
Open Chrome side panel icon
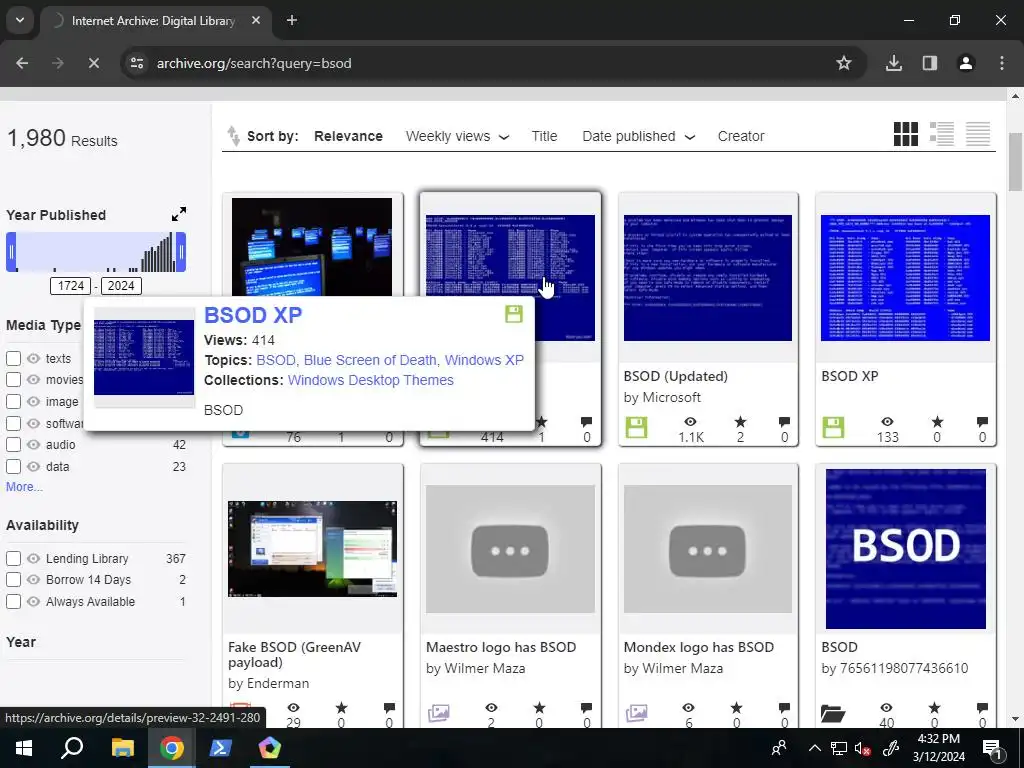(x=929, y=63)
